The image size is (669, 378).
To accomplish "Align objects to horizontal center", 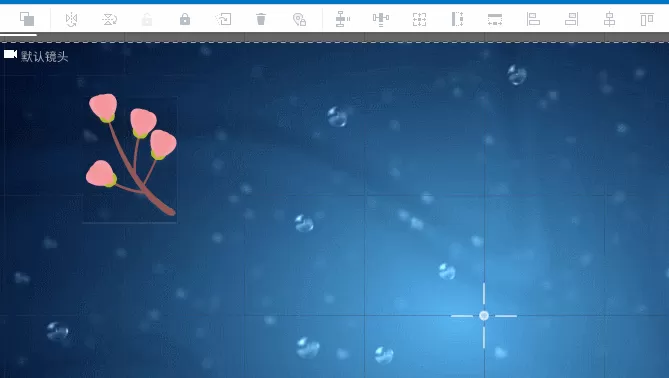I will pyautogui.click(x=609, y=19).
